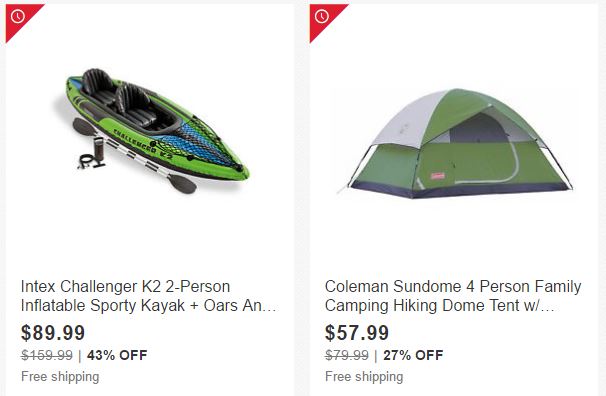Open Coleman Sundome 4 Person Tent title link
Screen dimensions: 606x396
point(453,296)
